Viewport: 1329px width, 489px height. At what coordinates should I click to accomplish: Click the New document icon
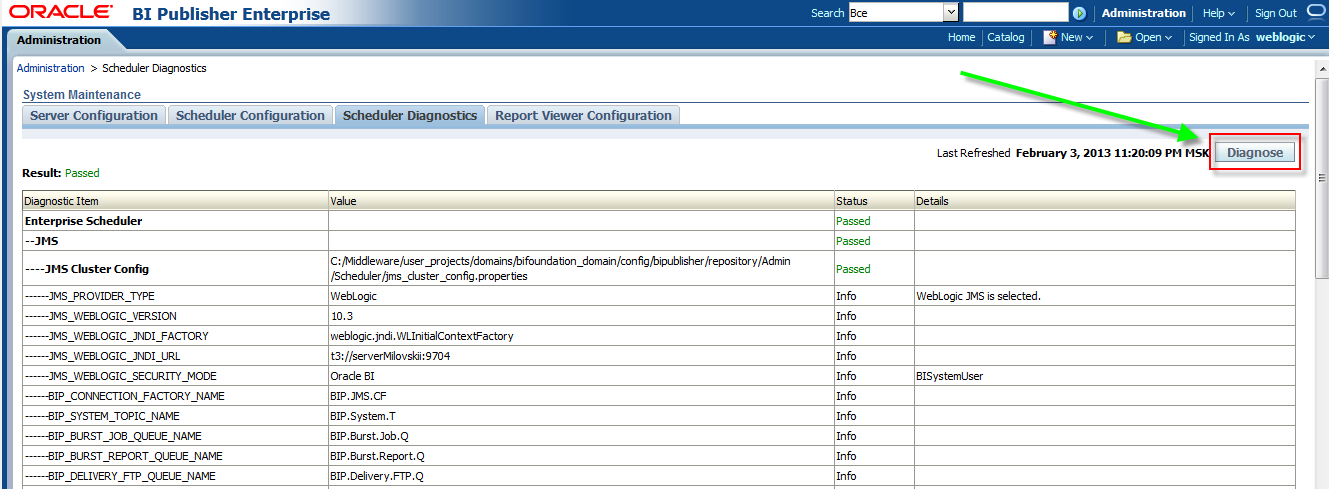coord(1050,37)
